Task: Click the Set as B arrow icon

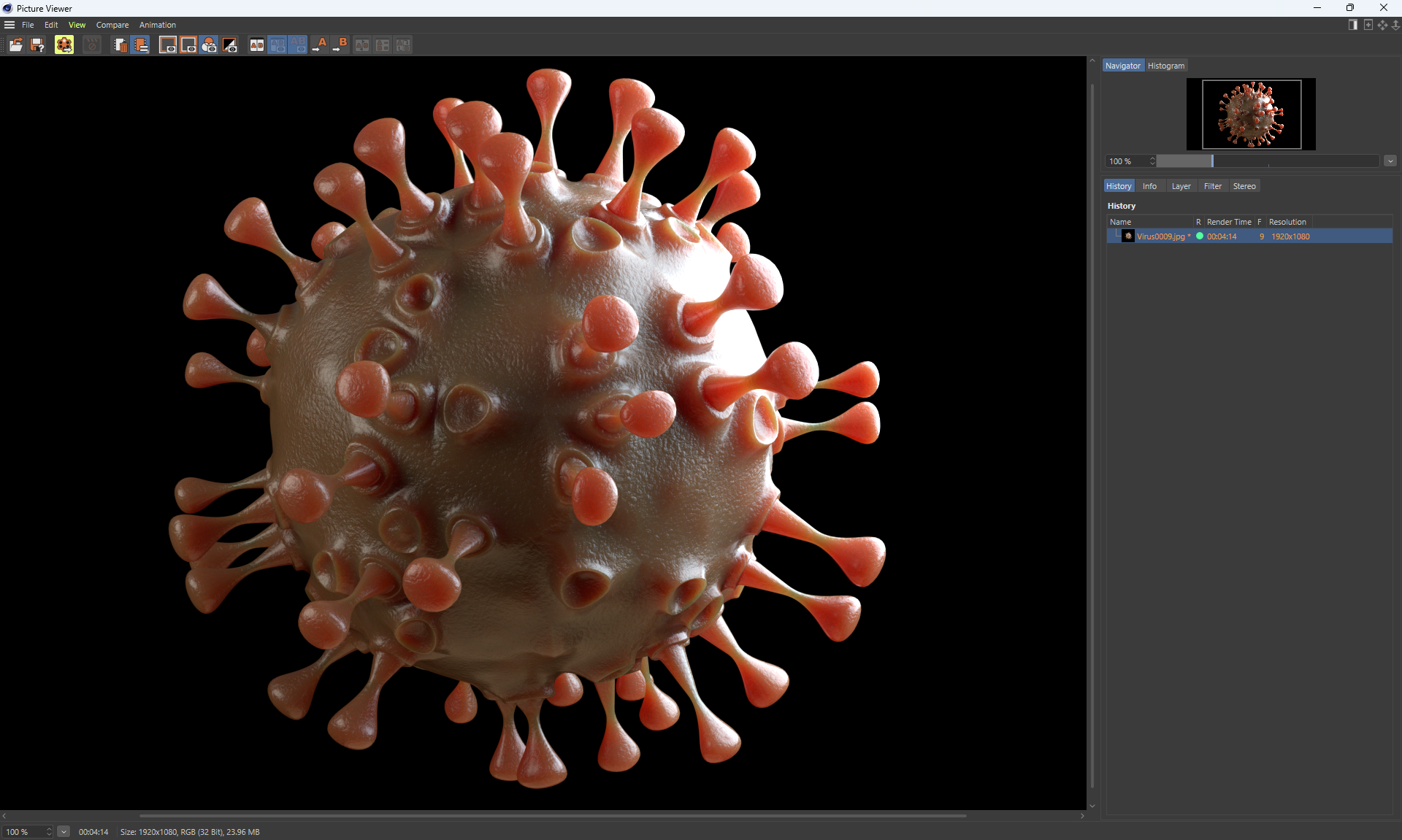Action: coord(340,45)
